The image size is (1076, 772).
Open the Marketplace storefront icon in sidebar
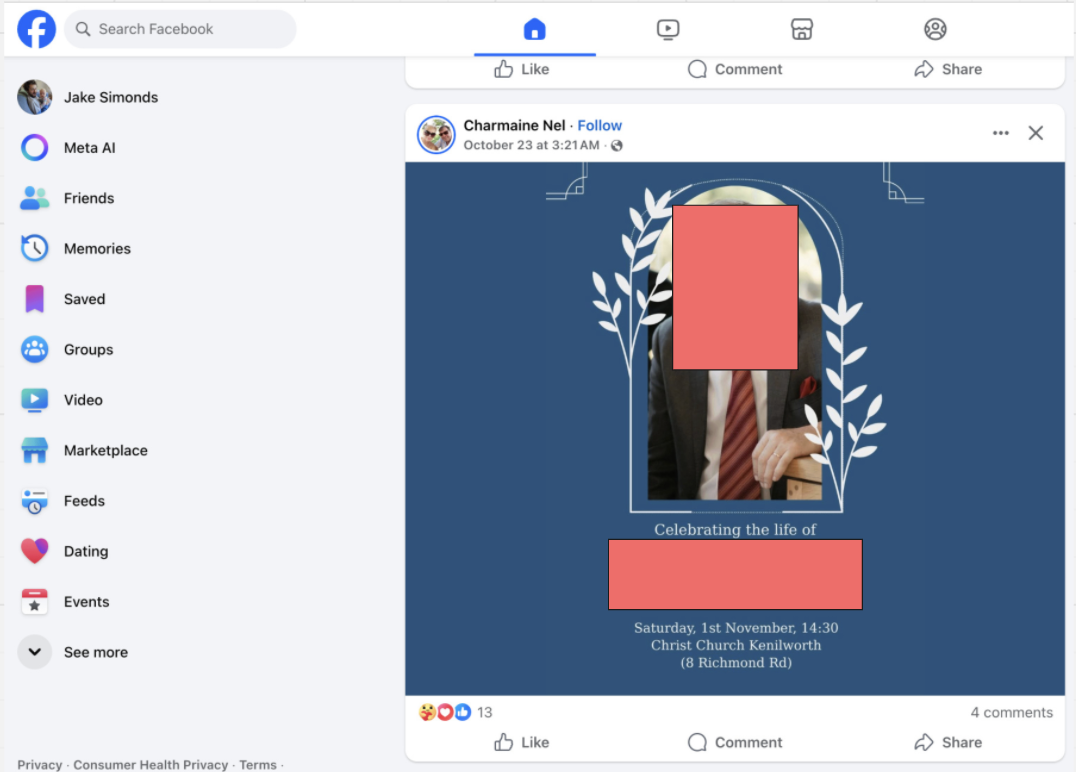[x=35, y=451]
